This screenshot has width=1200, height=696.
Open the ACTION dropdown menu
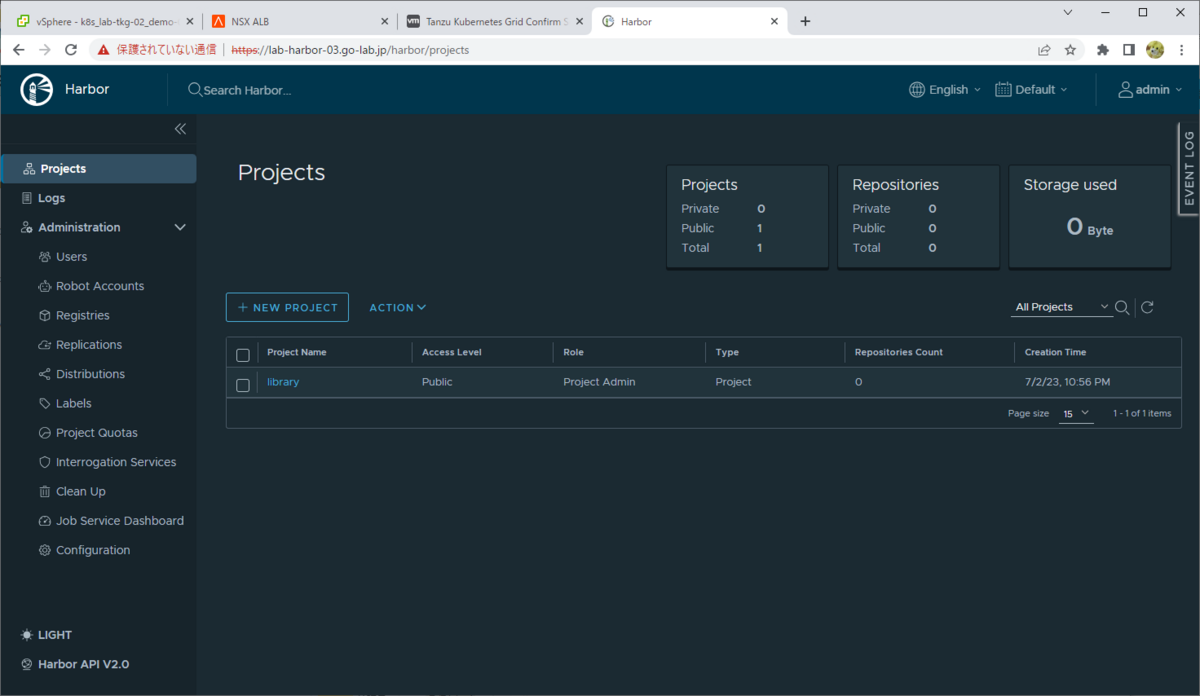(x=398, y=308)
